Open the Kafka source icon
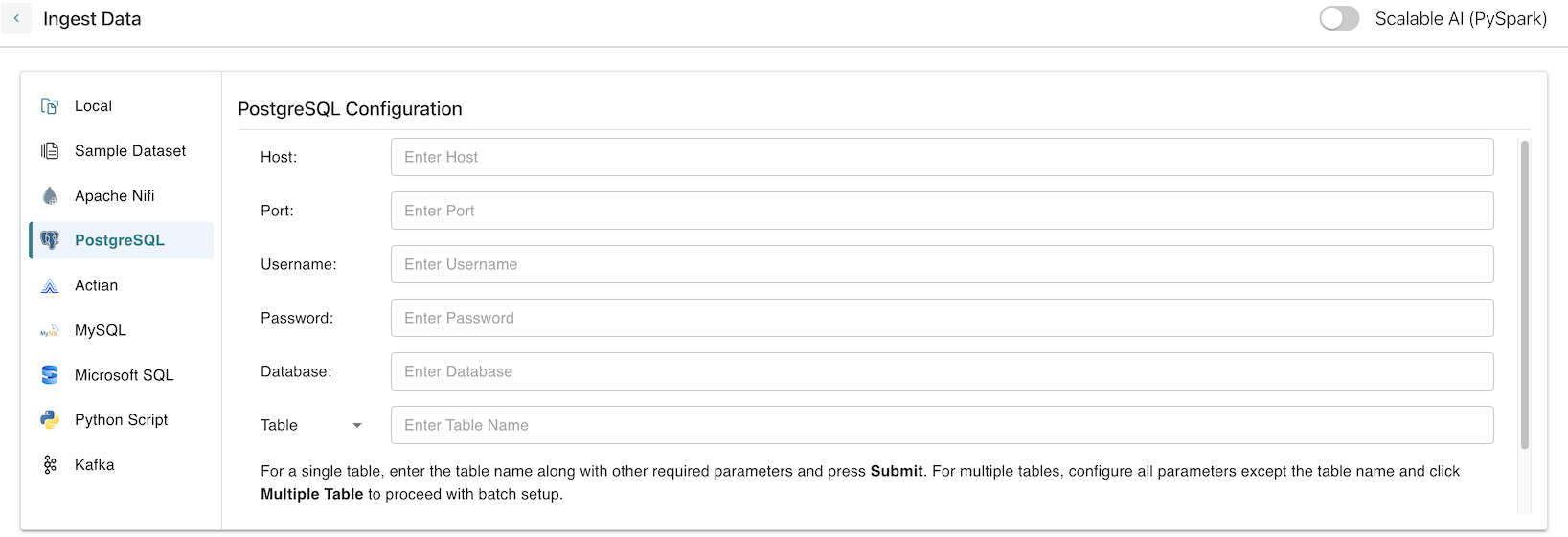Viewport: 1568px width, 537px height. coord(50,465)
